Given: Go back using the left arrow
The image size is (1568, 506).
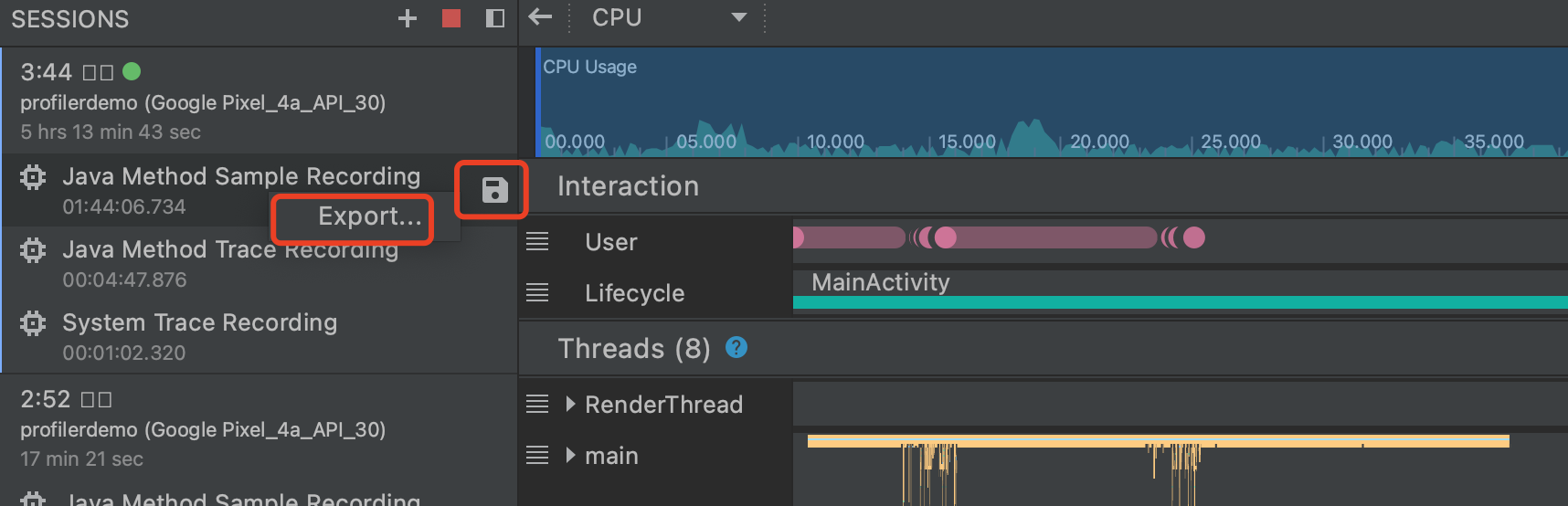Looking at the screenshot, I should pyautogui.click(x=541, y=17).
